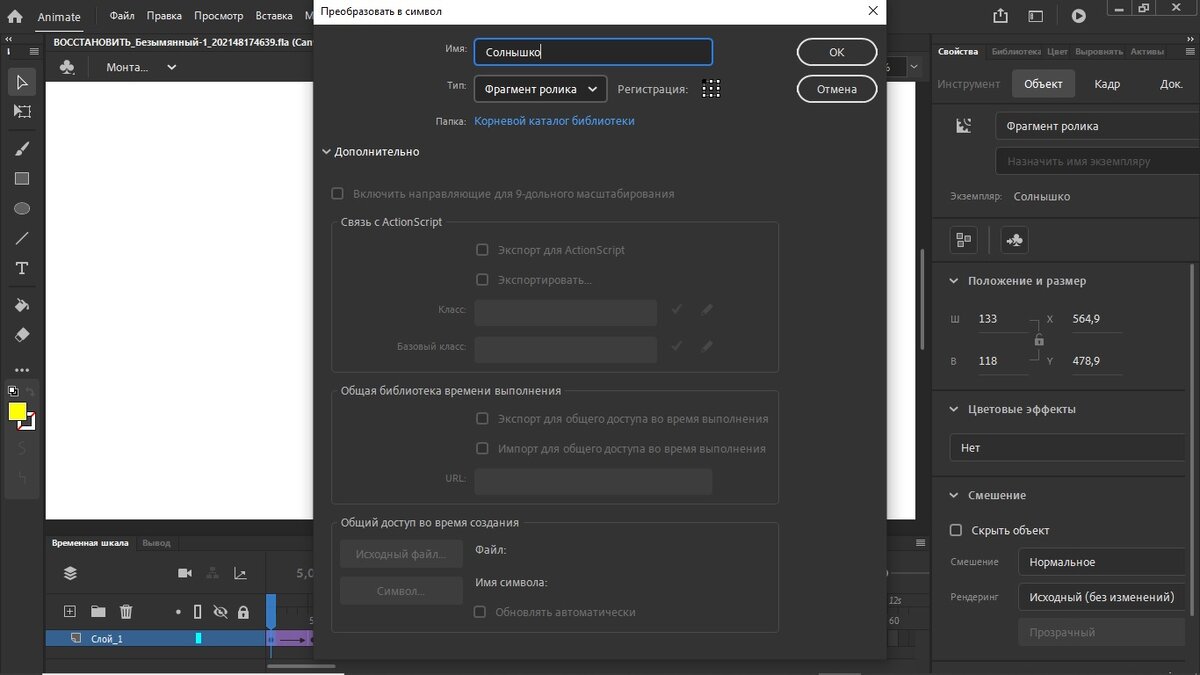Select the Selection arrow tool

tap(22, 82)
